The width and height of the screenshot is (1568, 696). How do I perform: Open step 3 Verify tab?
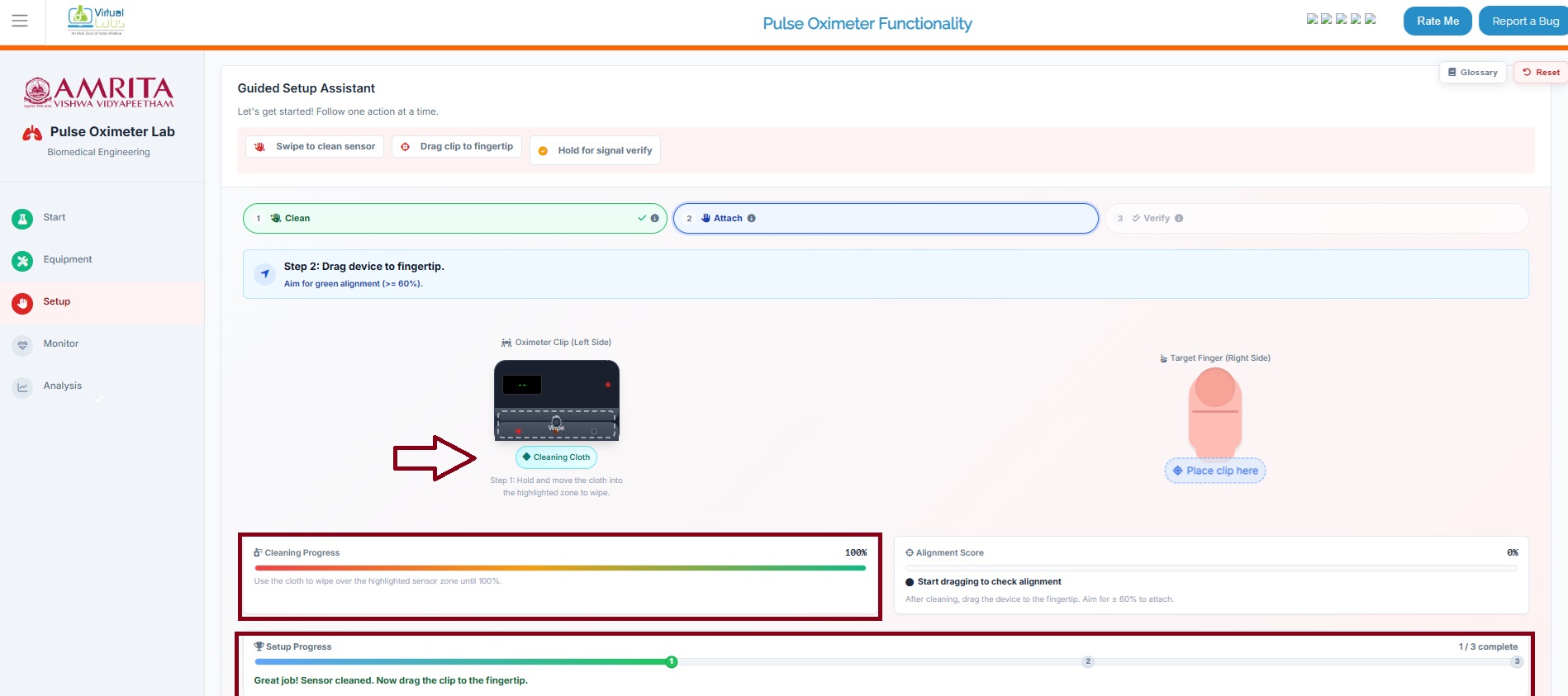click(x=1315, y=219)
